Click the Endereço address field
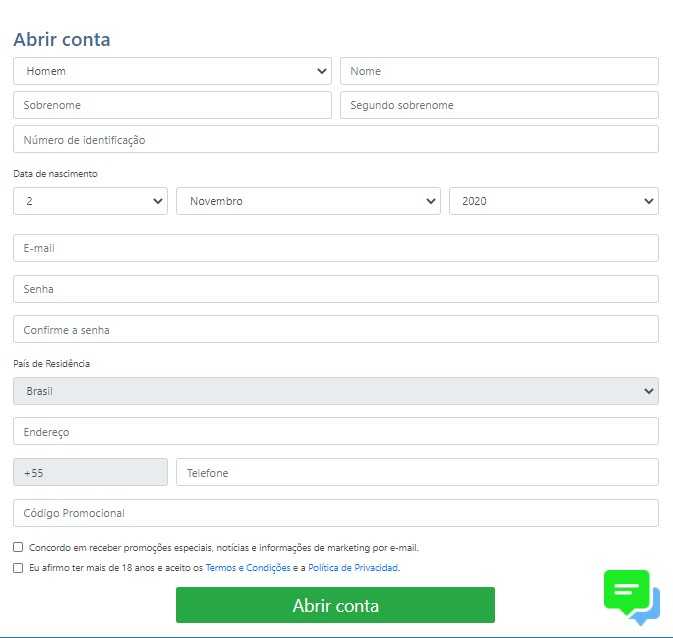The width and height of the screenshot is (673, 638). (x=336, y=431)
